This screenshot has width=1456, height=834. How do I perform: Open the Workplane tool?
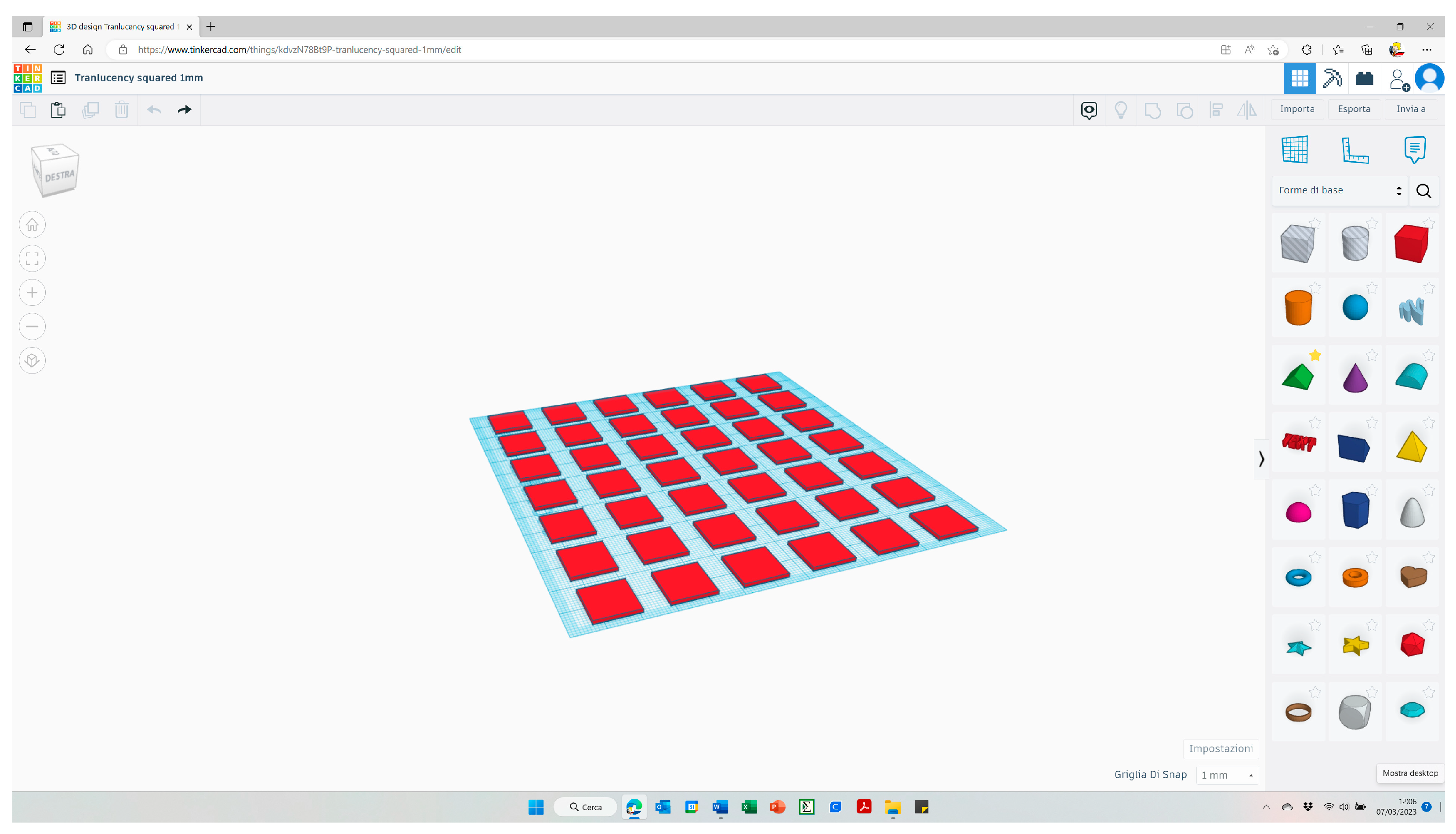1295,150
